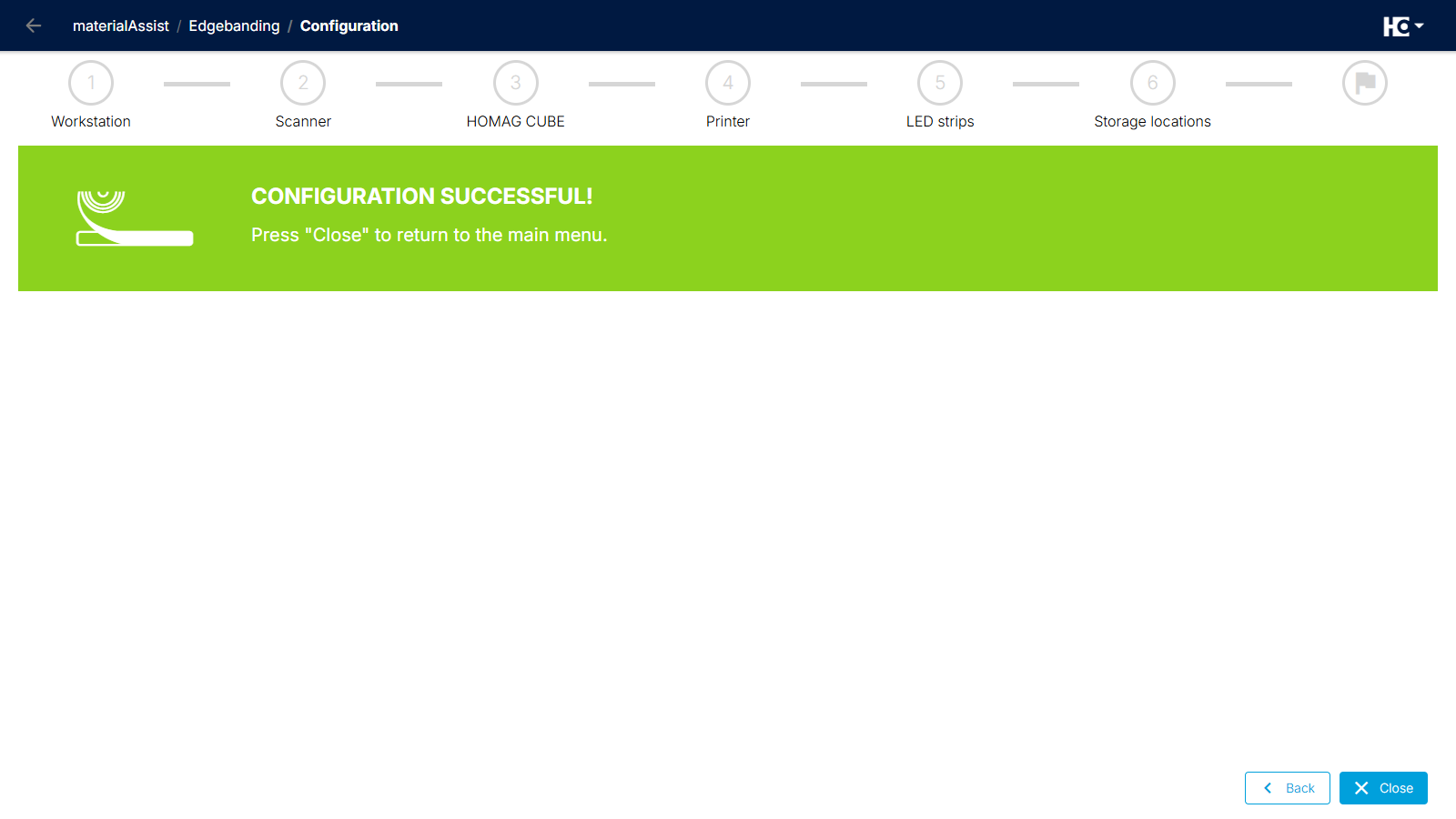The width and height of the screenshot is (1456, 819).
Task: Click the Scanner step label
Action: [303, 121]
